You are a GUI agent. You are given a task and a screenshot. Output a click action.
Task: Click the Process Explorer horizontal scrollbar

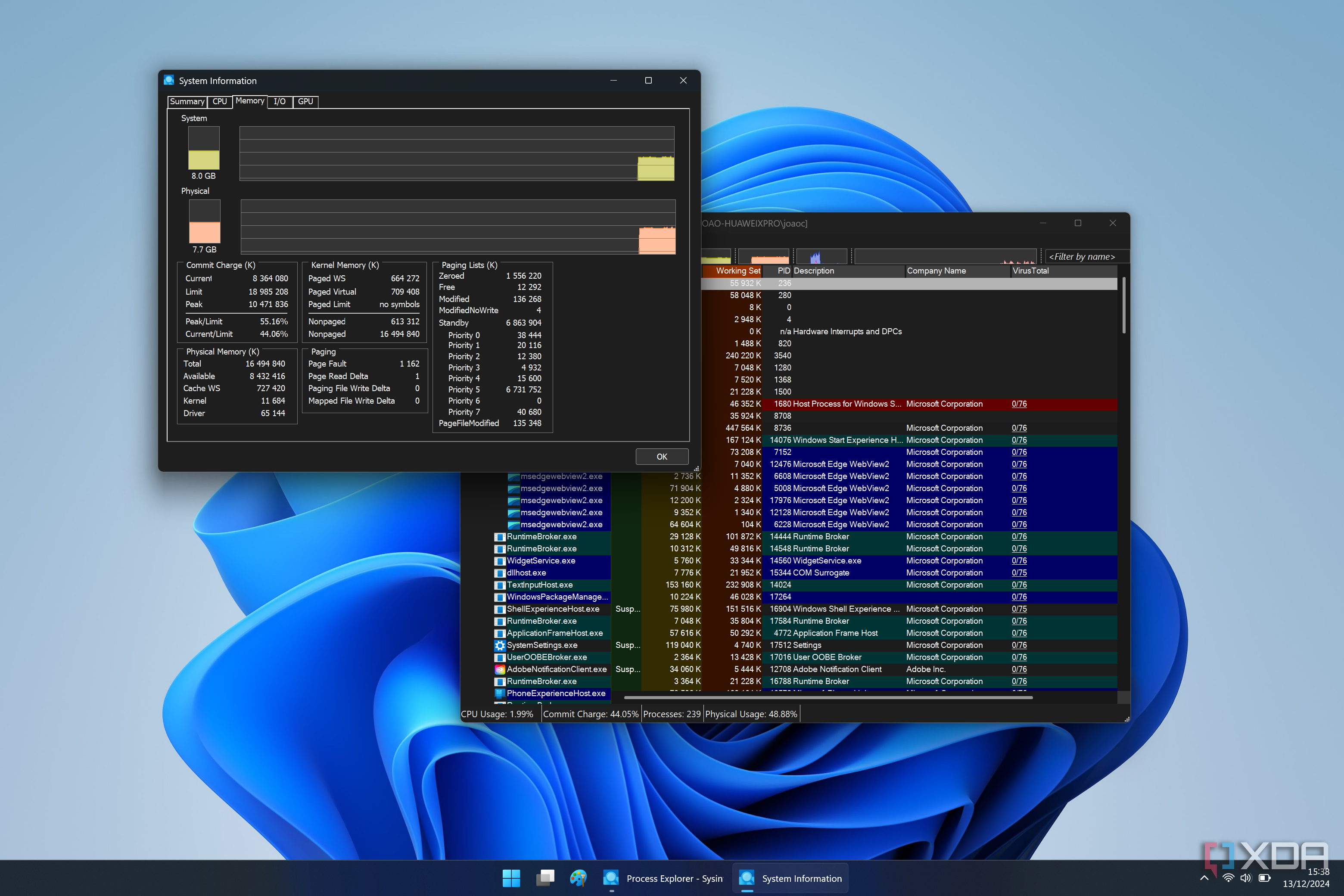point(828,698)
